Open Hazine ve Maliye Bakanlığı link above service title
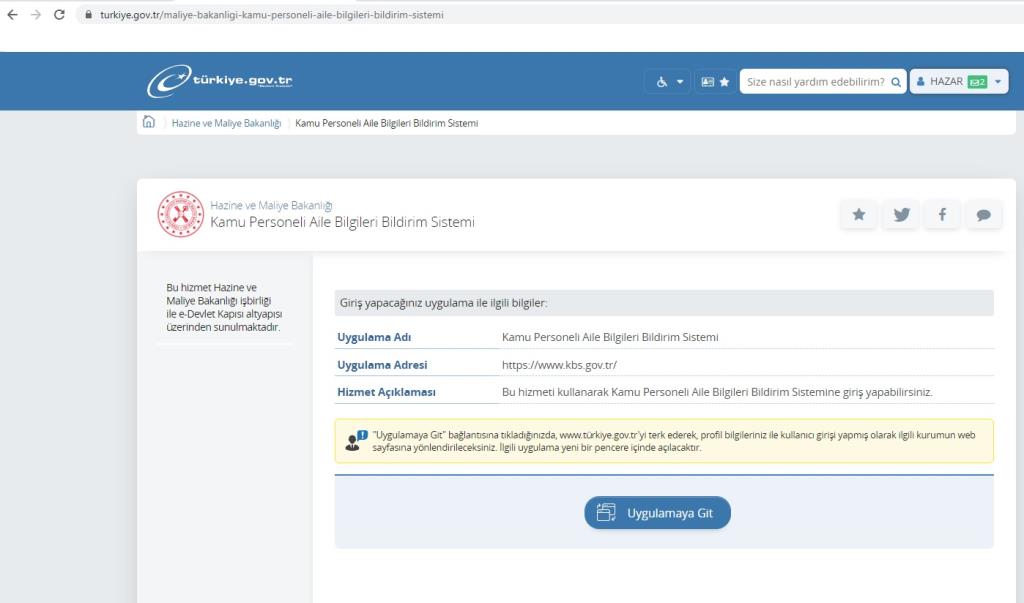Viewport: 1024px width, 603px height. coord(271,205)
